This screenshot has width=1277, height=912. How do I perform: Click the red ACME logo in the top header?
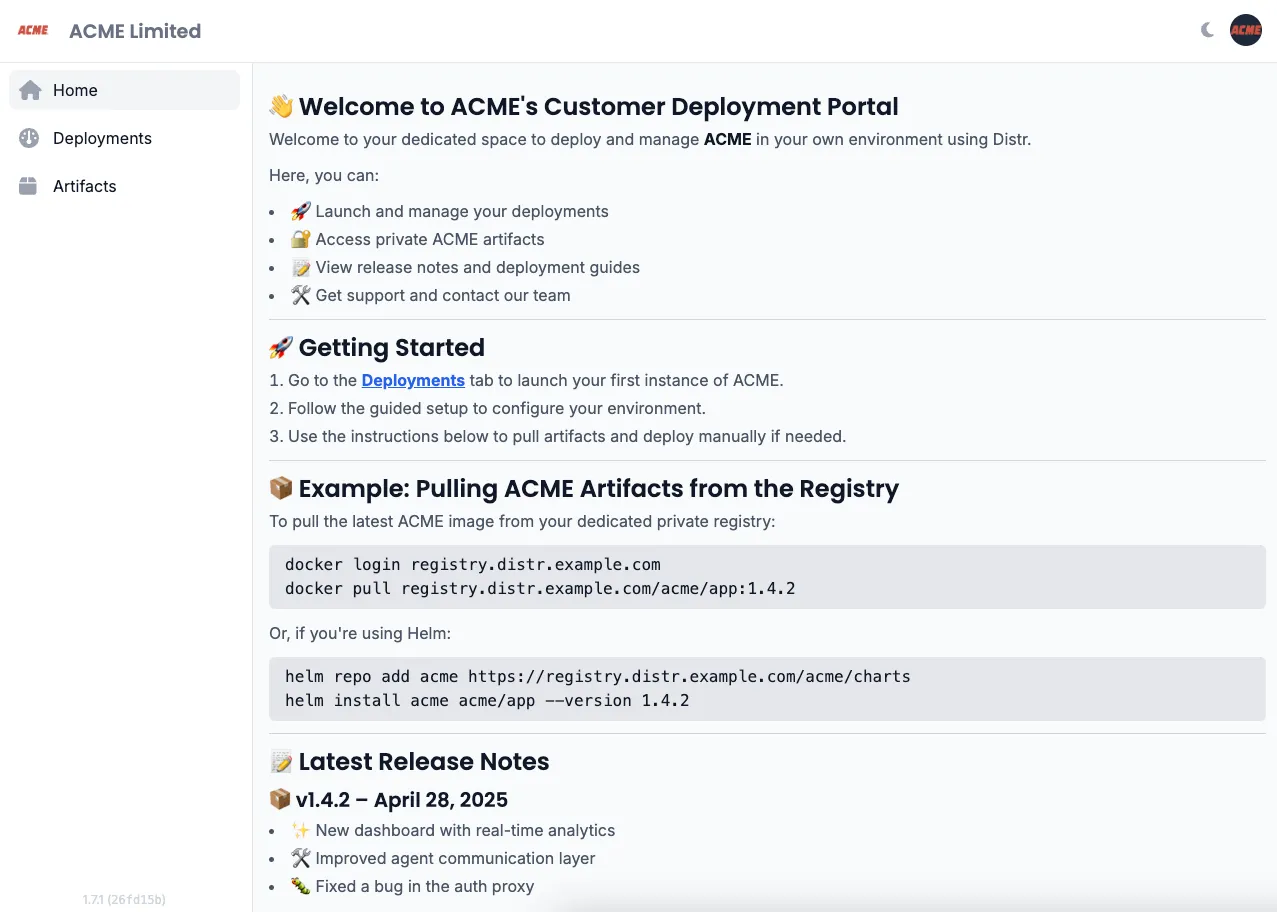click(33, 30)
